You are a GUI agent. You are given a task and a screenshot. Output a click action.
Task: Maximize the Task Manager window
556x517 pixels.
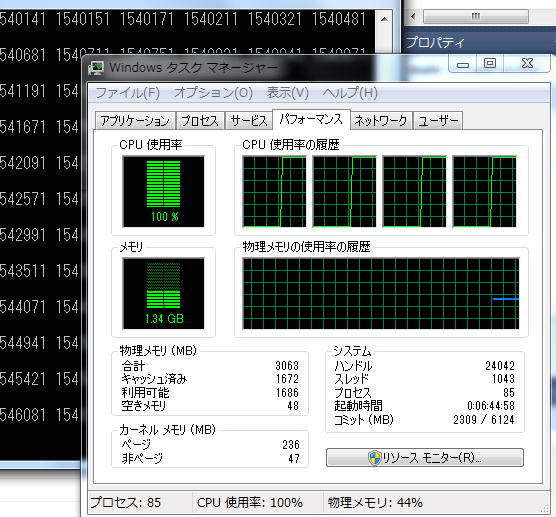pos(490,63)
